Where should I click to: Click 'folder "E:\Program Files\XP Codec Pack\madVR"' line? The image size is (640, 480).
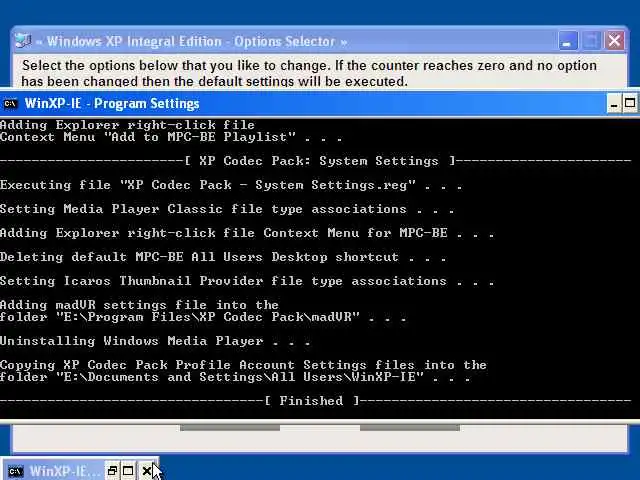203,317
